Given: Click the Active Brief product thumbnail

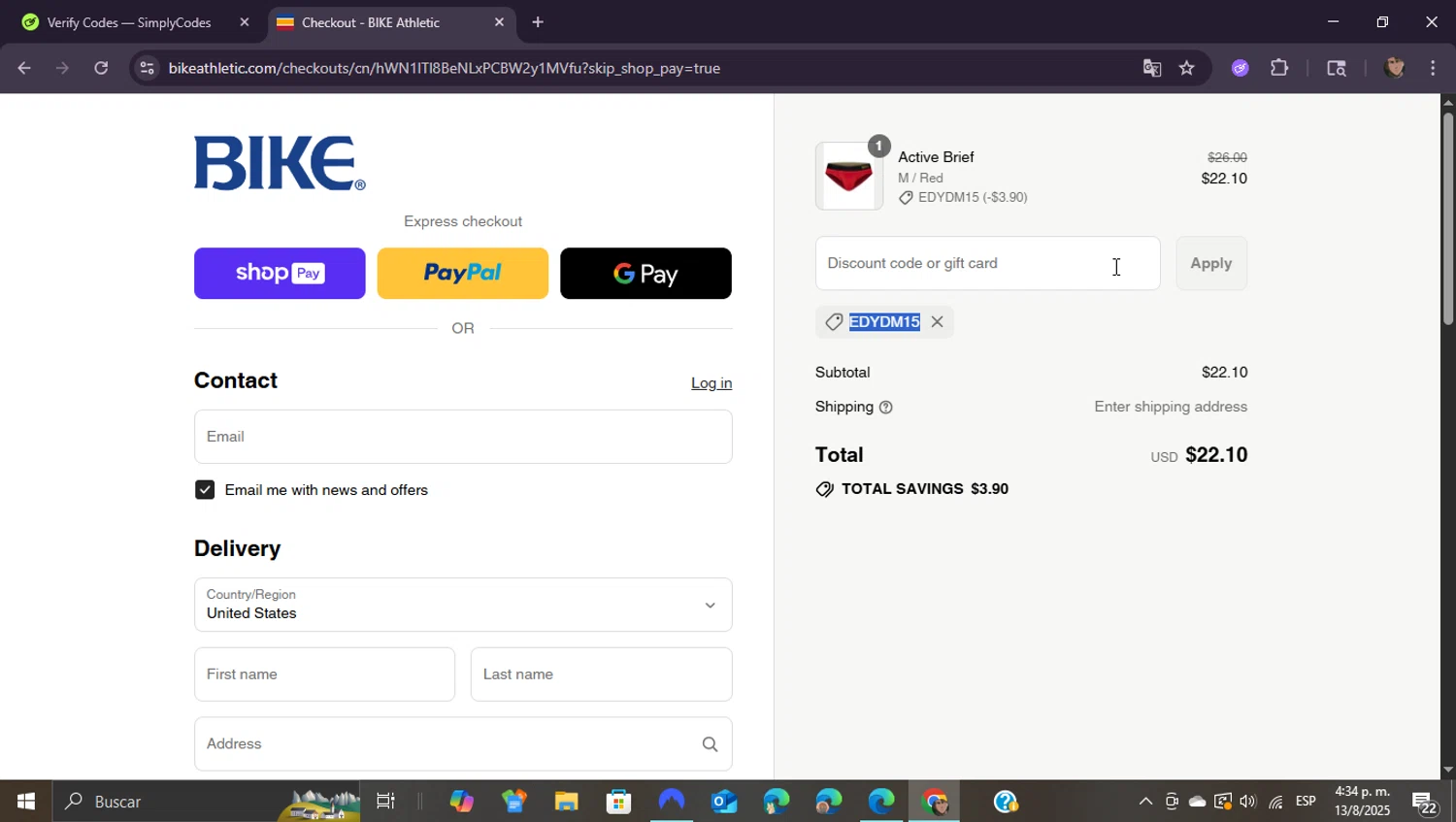Looking at the screenshot, I should [x=849, y=177].
